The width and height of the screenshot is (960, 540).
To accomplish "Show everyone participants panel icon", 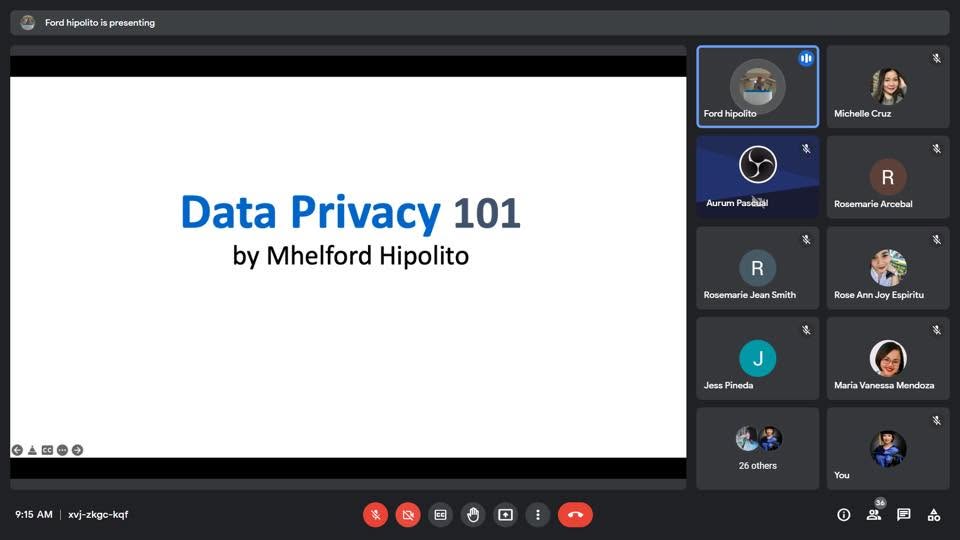I will point(874,515).
